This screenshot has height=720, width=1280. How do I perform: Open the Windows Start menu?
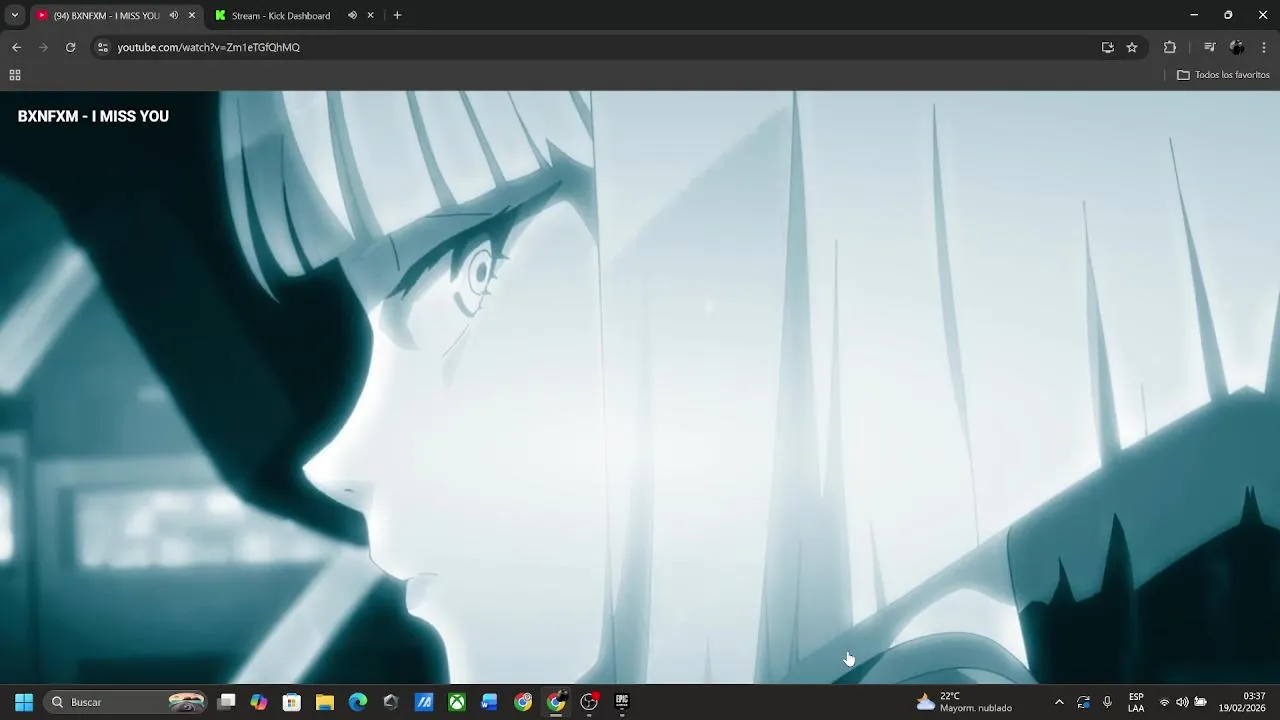(24, 702)
